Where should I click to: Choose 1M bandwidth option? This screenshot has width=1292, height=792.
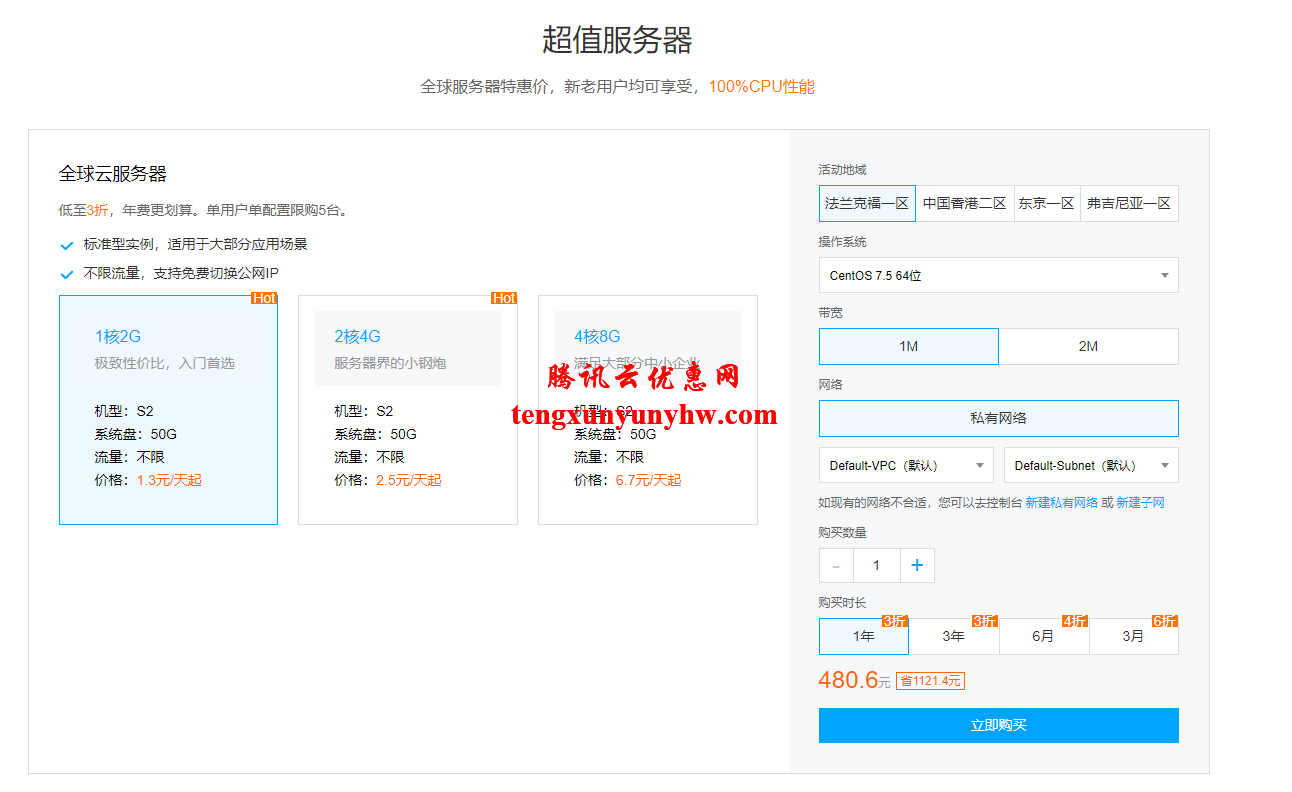click(908, 346)
